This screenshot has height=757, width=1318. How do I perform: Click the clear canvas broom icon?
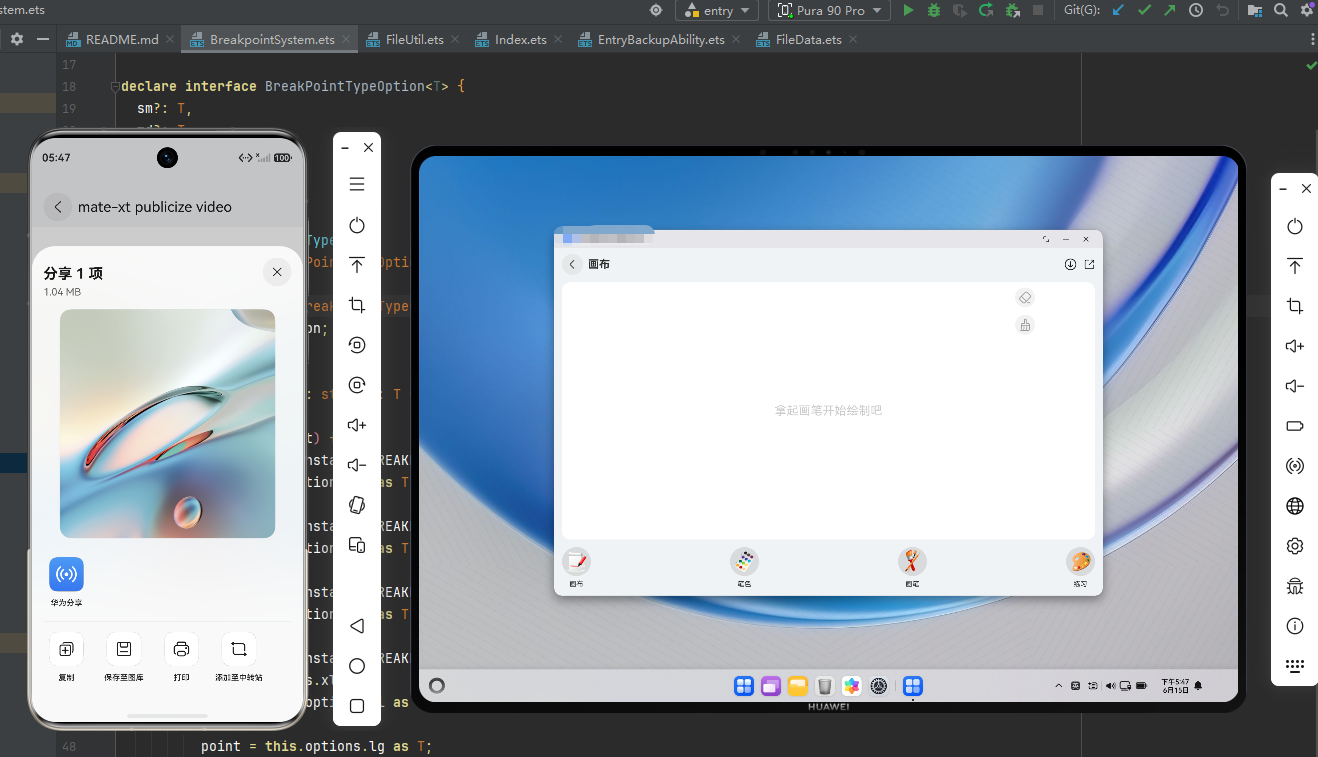(1024, 325)
